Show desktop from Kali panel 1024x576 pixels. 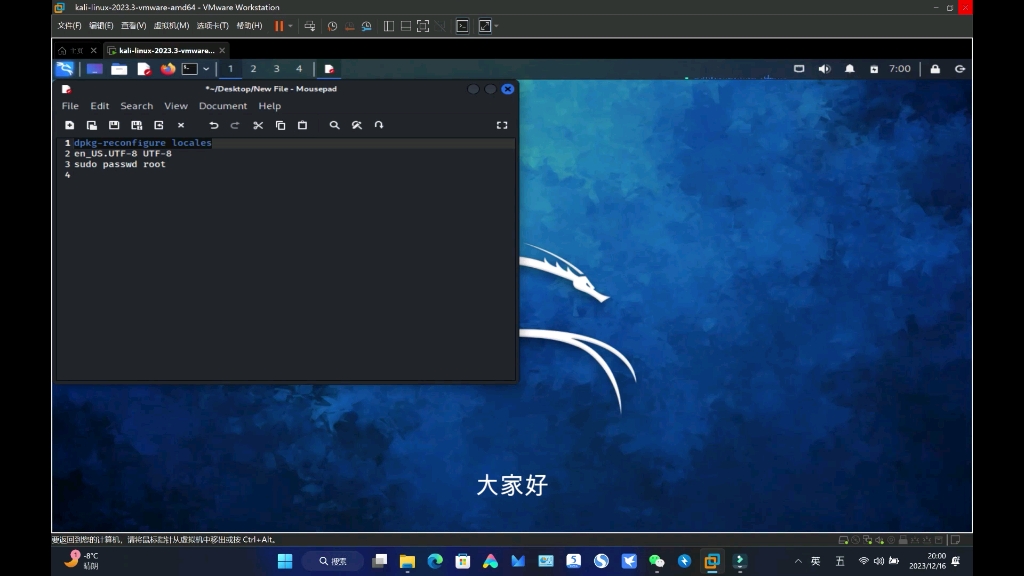[x=95, y=69]
